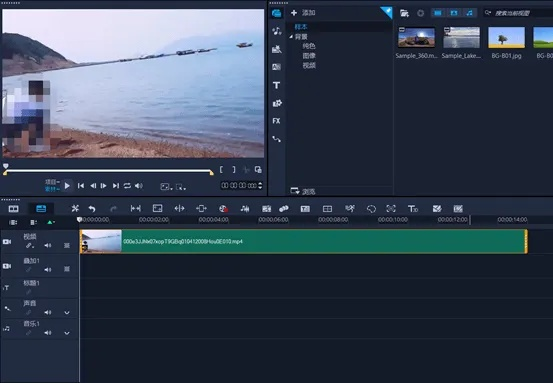This screenshot has height=383, width=553.
Task: Open the Graphics/overlay library icon
Action: click(x=277, y=103)
